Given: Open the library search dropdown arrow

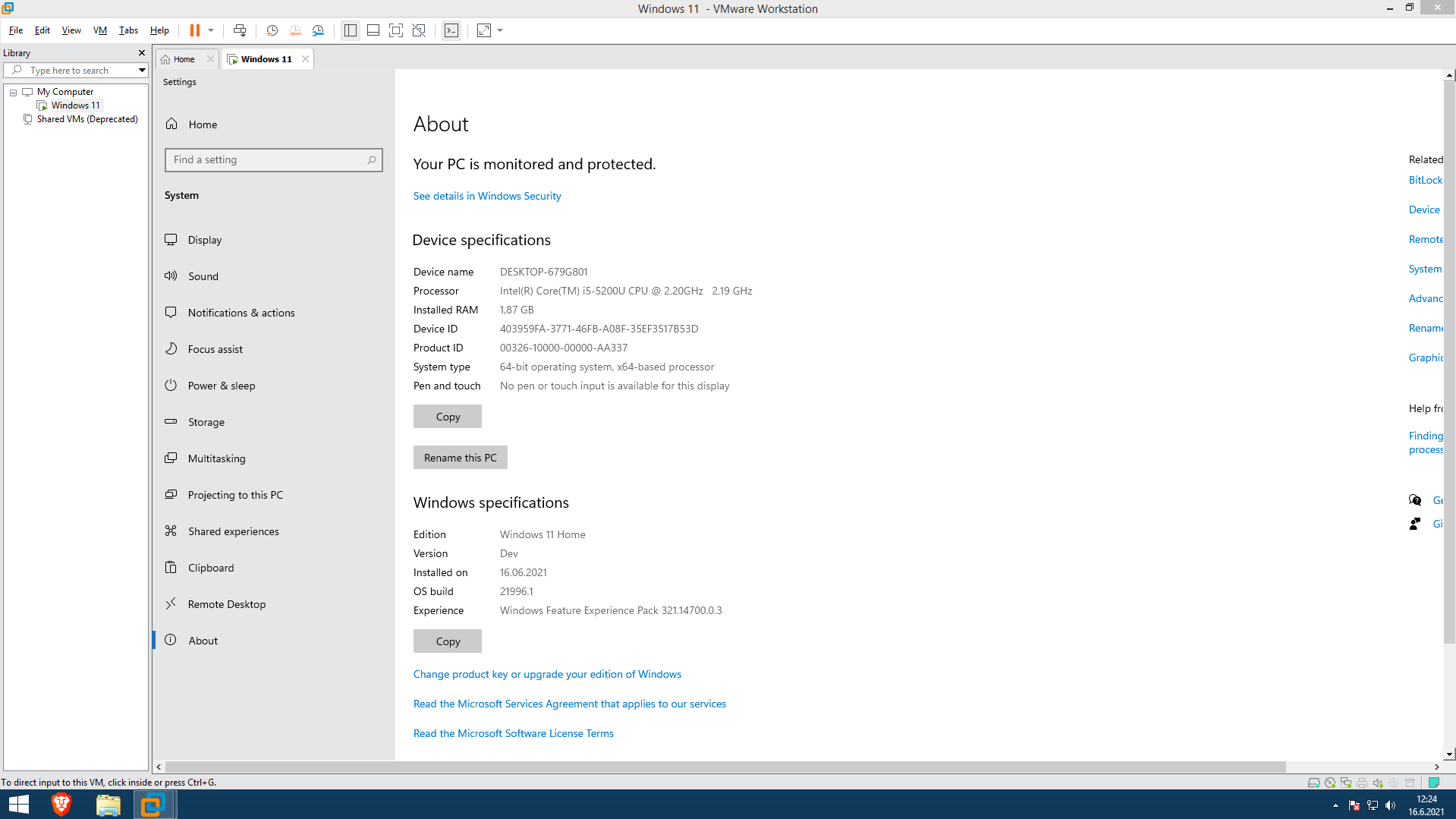Looking at the screenshot, I should pyautogui.click(x=142, y=71).
